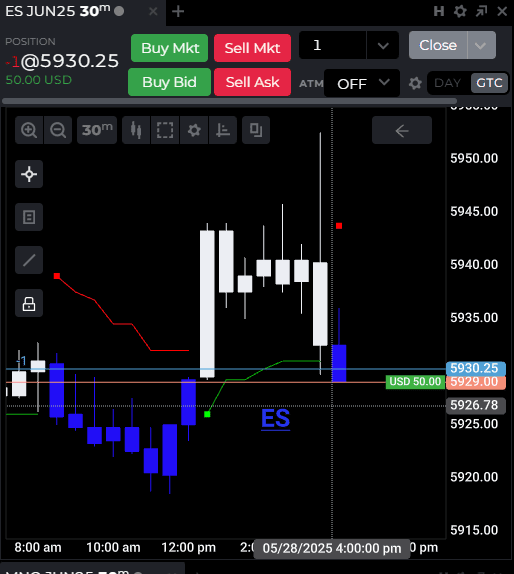Screen dimensions: 514x574
Task: Click the Sell Ask button
Action: tap(253, 82)
